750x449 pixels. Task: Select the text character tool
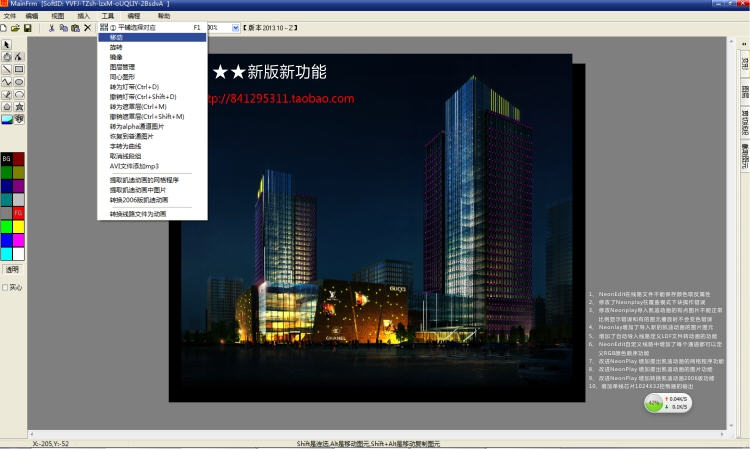click(19, 119)
